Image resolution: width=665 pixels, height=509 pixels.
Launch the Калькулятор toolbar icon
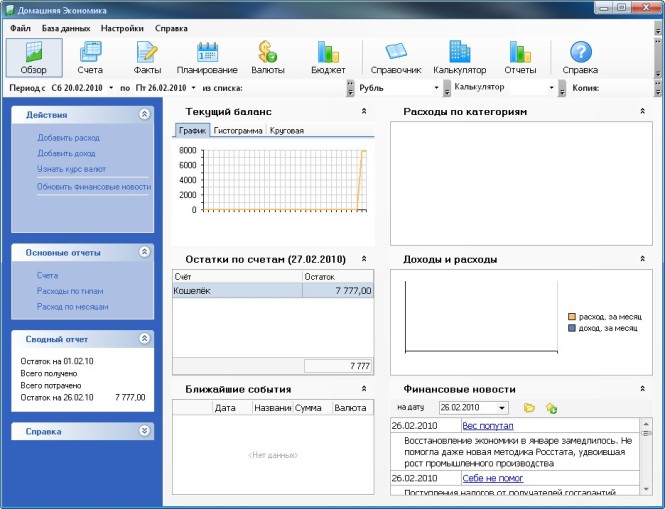click(459, 58)
